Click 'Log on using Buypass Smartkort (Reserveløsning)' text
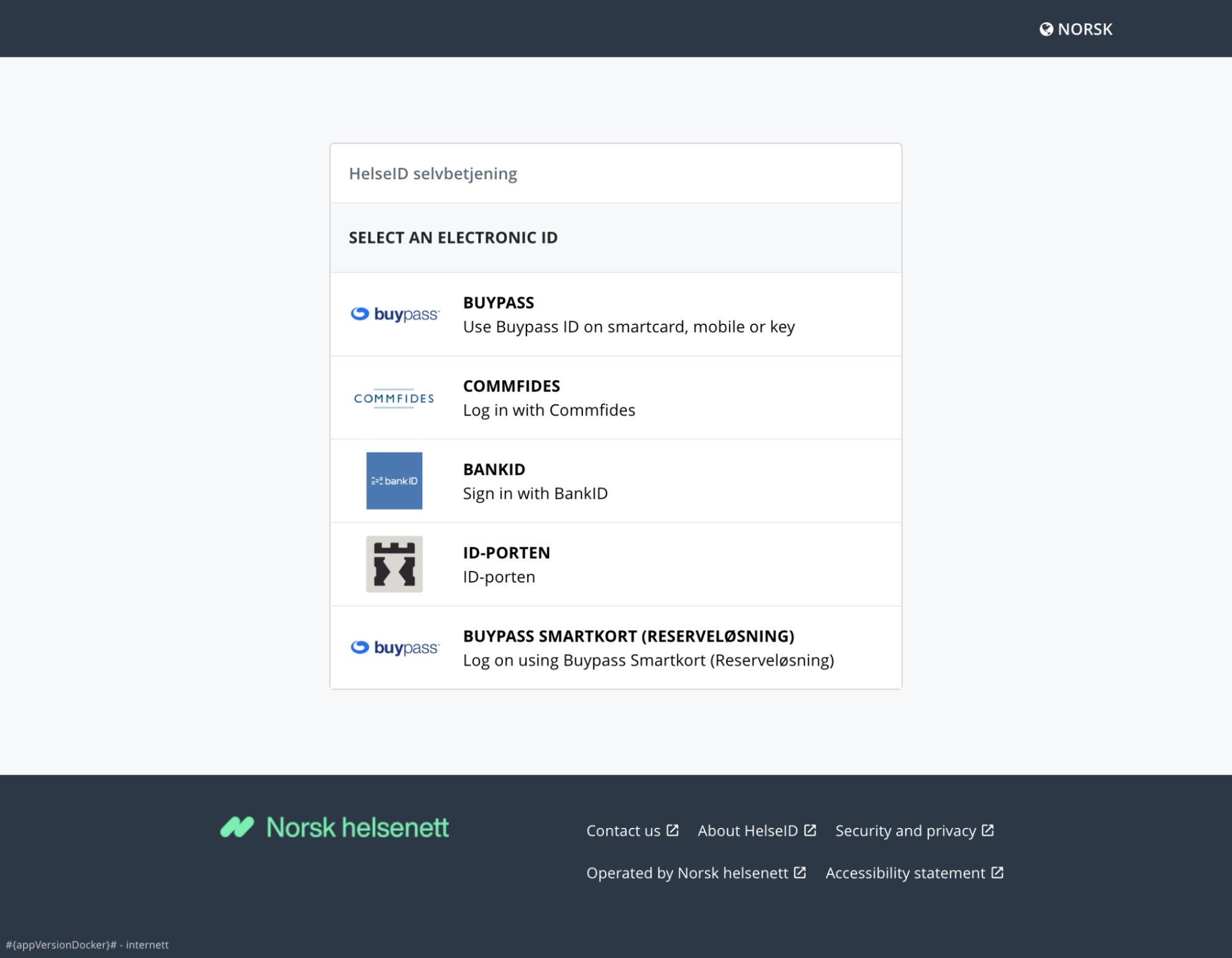This screenshot has height=958, width=1232. [648, 660]
